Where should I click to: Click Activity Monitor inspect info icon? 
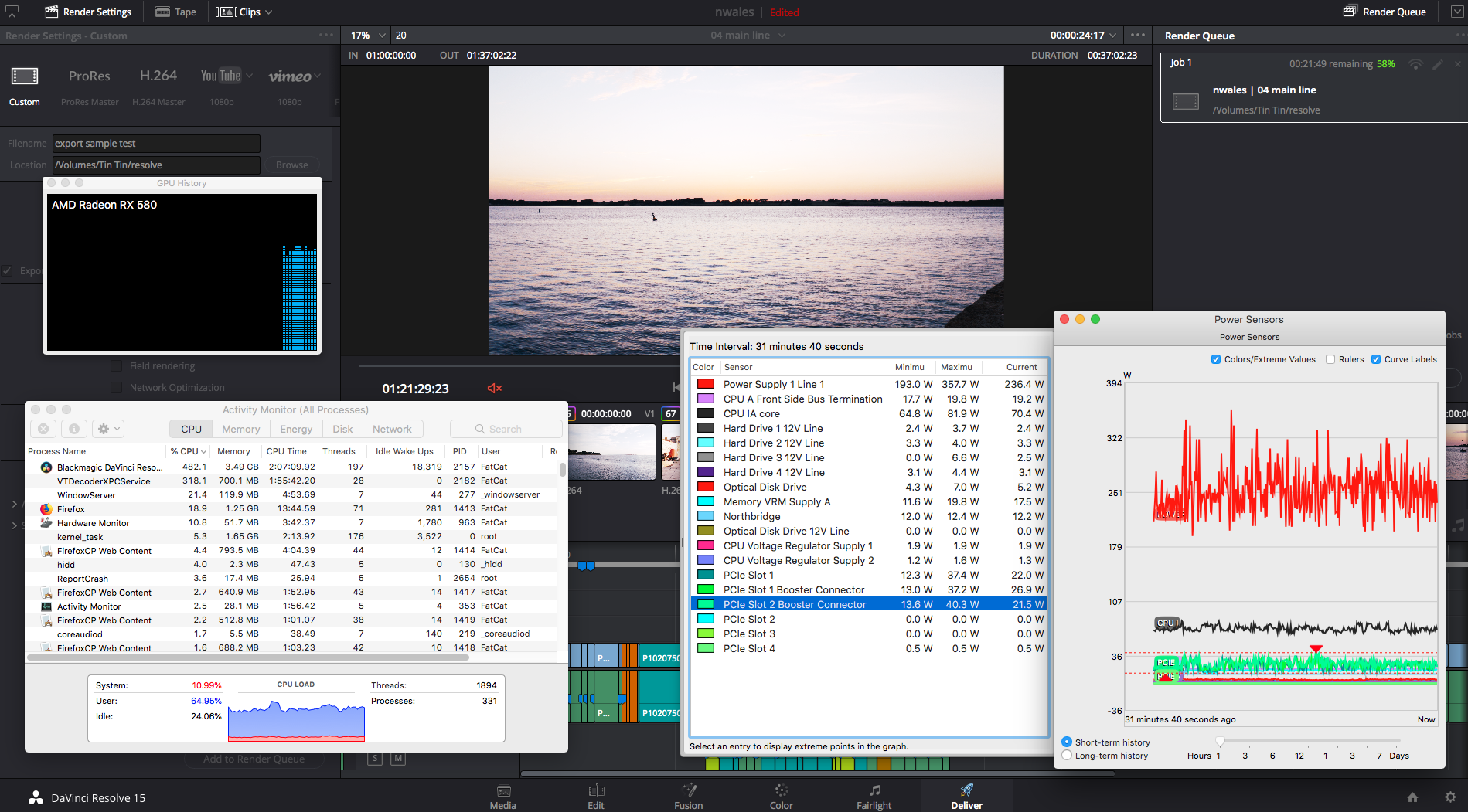point(74,429)
